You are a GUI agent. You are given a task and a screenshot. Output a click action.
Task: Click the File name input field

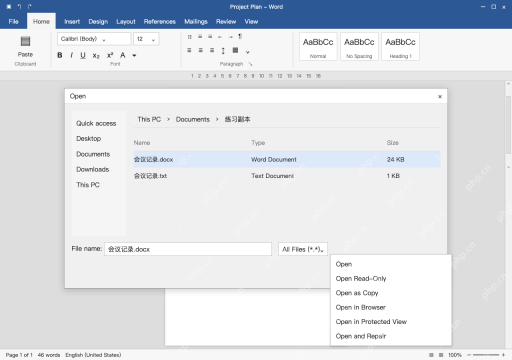tap(188, 249)
